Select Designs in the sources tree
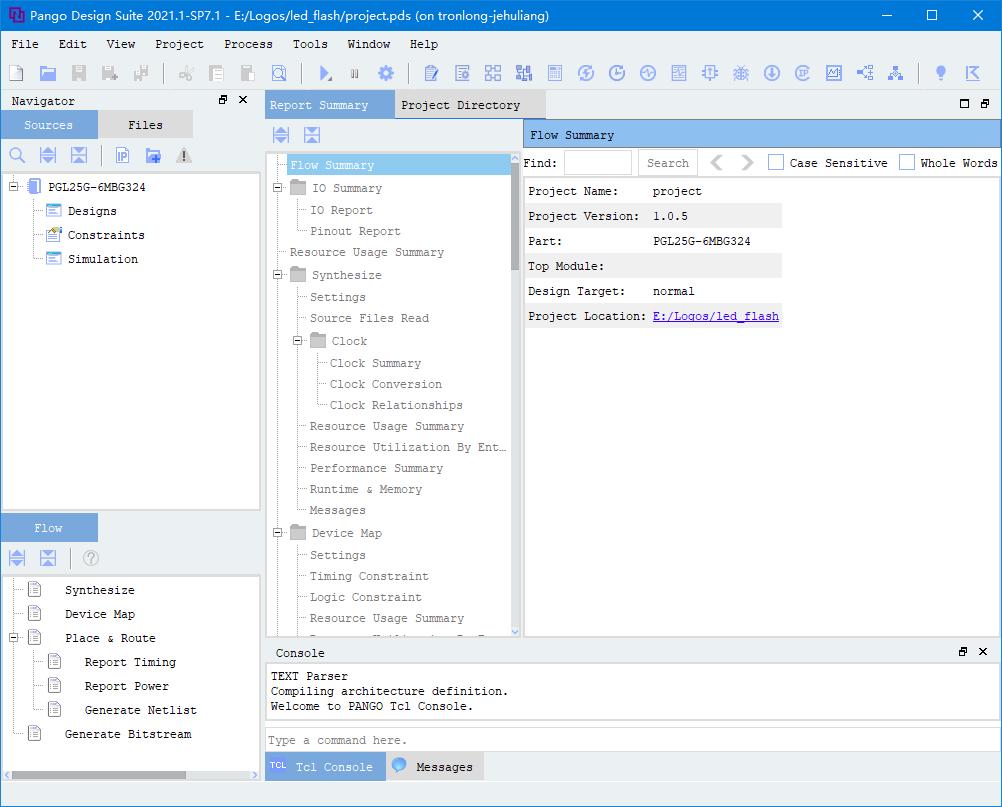The width and height of the screenshot is (1002, 807). [x=92, y=211]
